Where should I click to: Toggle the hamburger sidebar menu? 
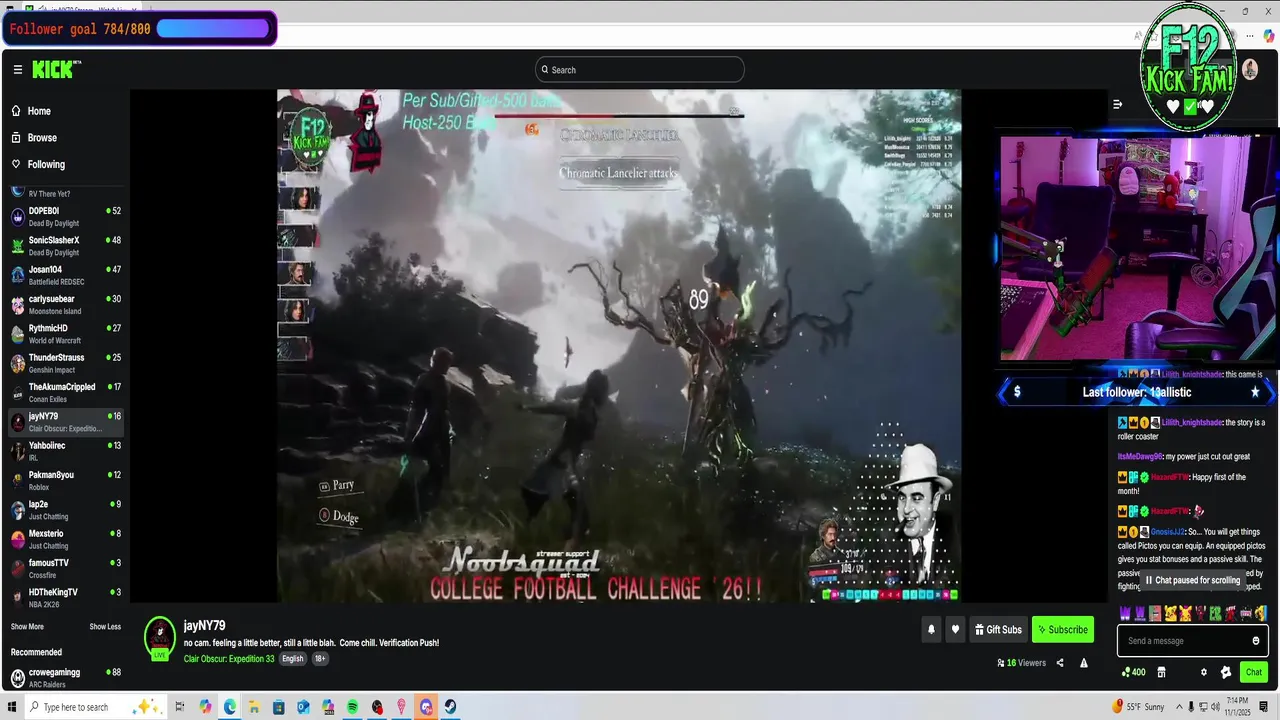17,70
